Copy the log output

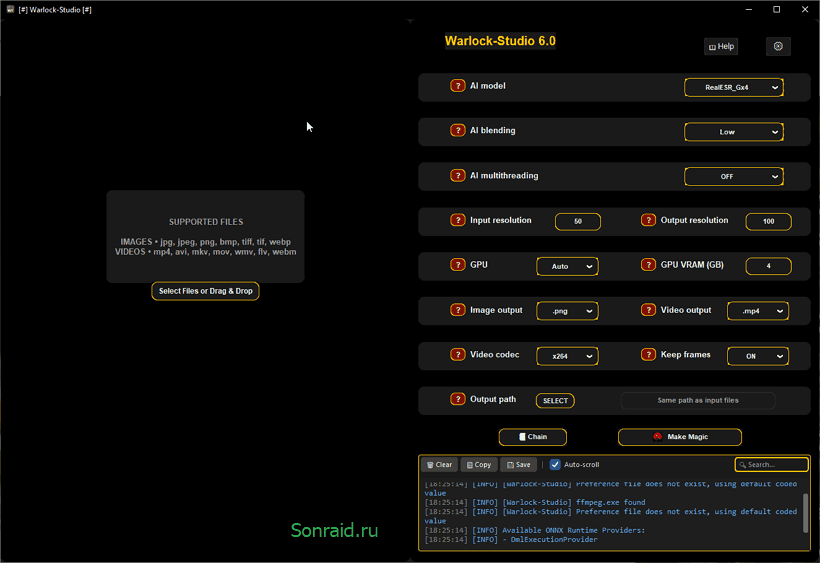[x=479, y=464]
